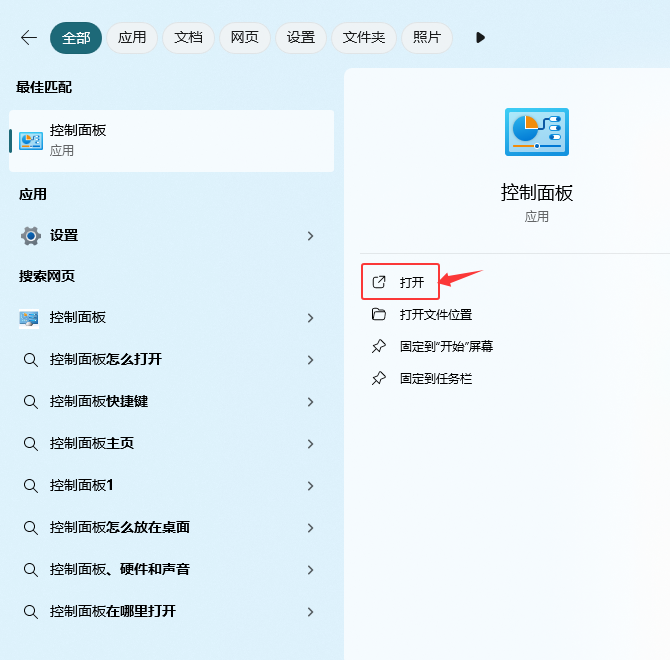Switch to the 文件夹 filter tab
The width and height of the screenshot is (670, 660).
(364, 38)
